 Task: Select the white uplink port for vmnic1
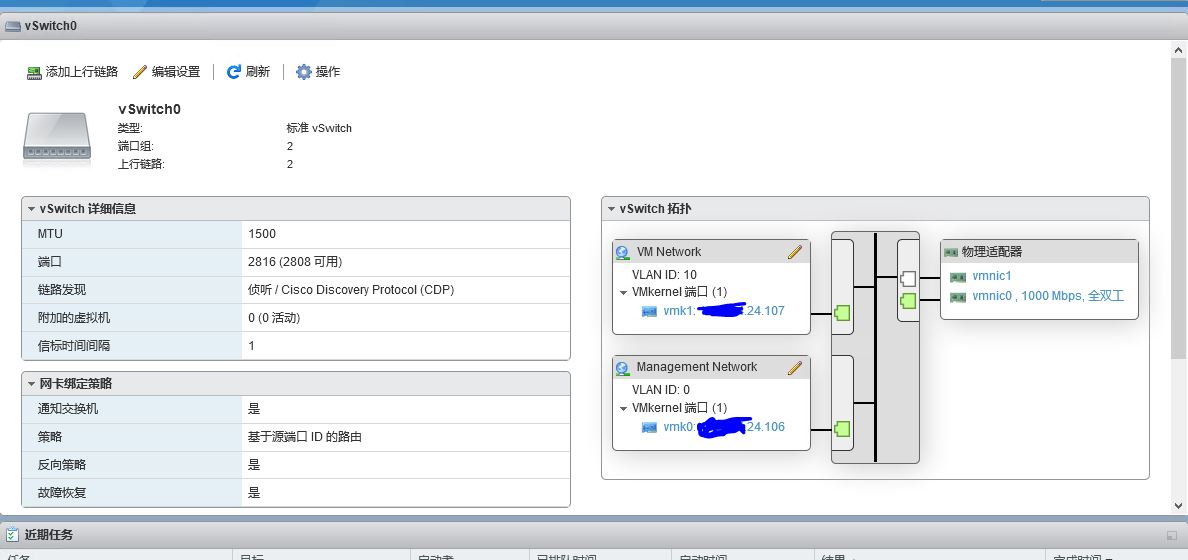[908, 279]
